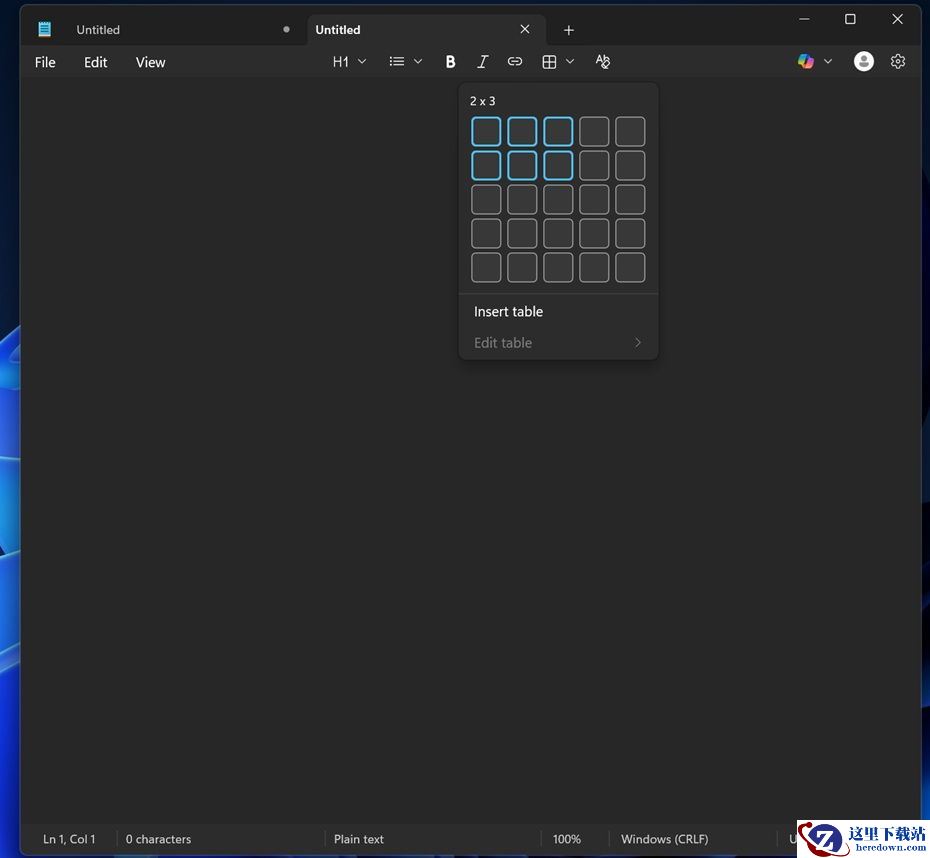
Task: Click Insert table in the popup
Action: click(x=508, y=312)
